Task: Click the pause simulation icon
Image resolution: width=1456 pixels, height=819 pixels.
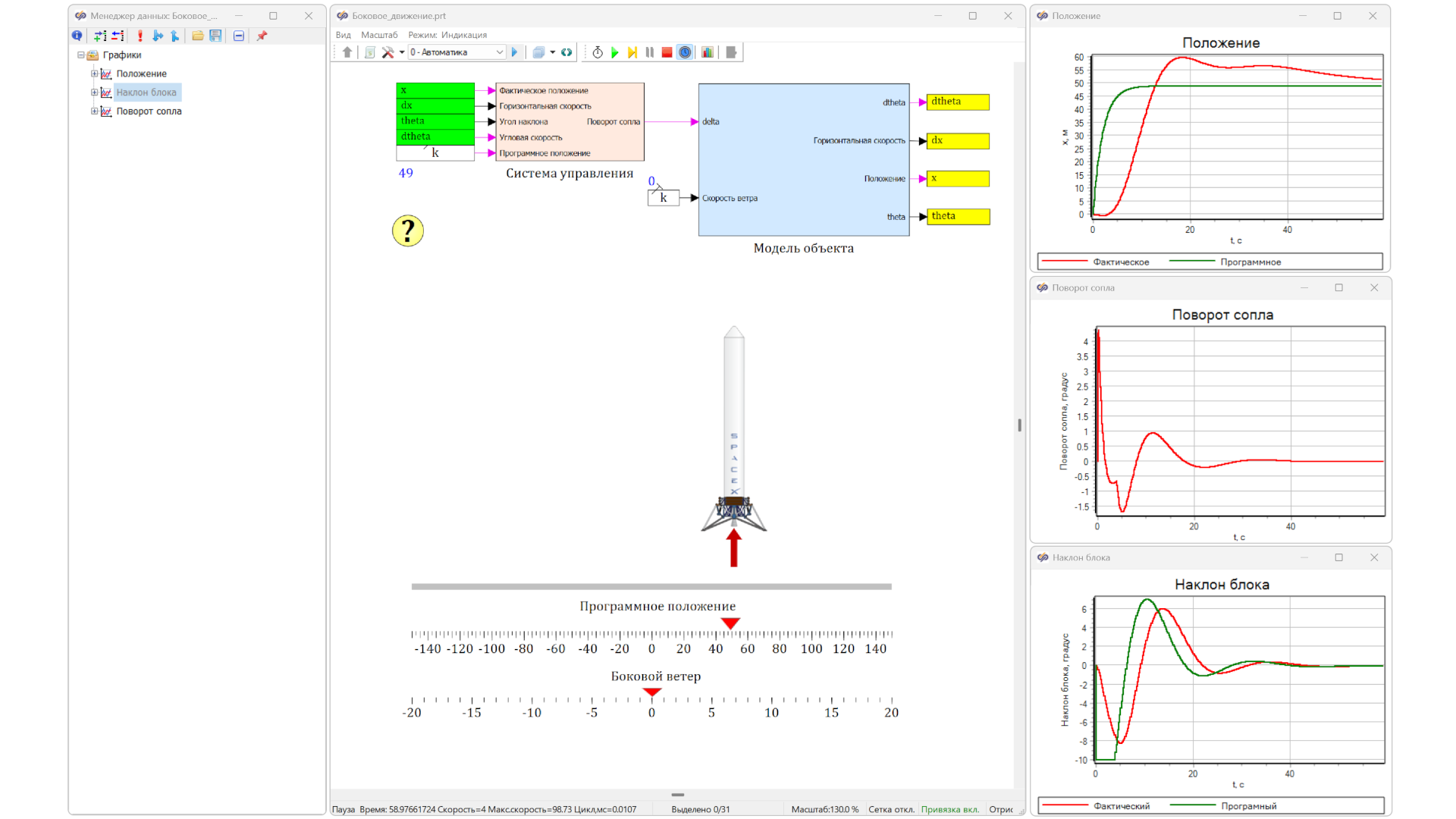Action: click(650, 52)
